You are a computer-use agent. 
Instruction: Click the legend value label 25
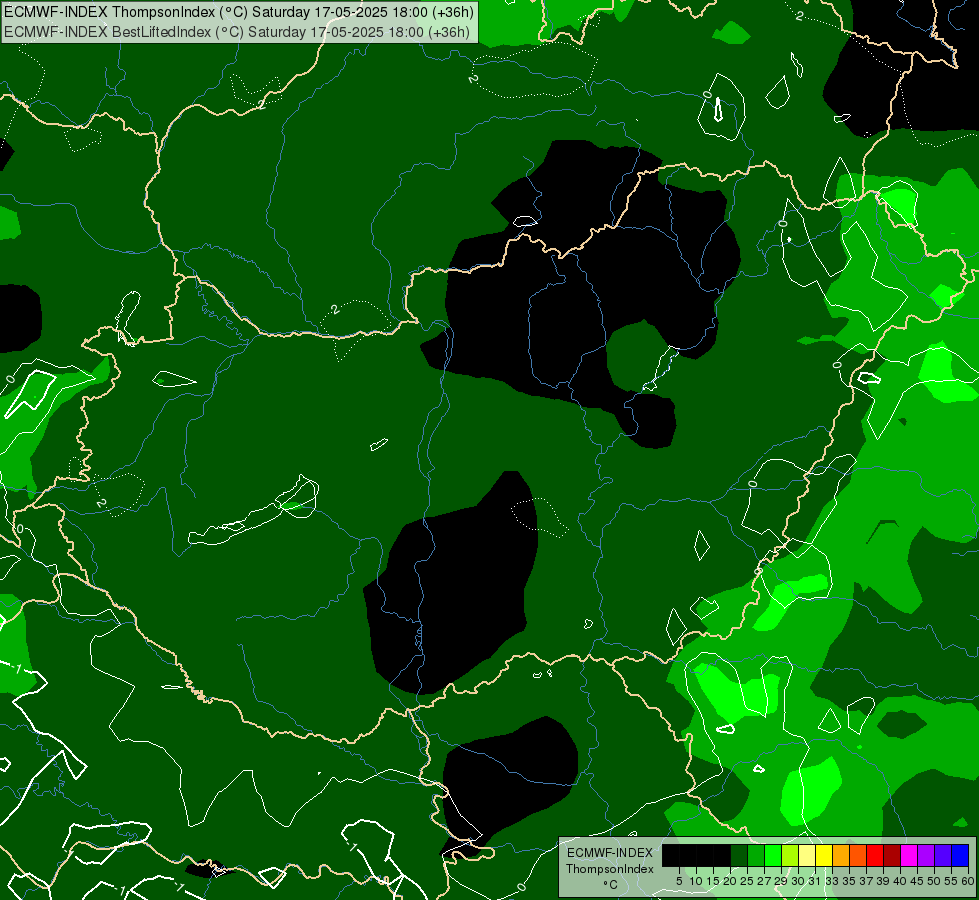[747, 881]
